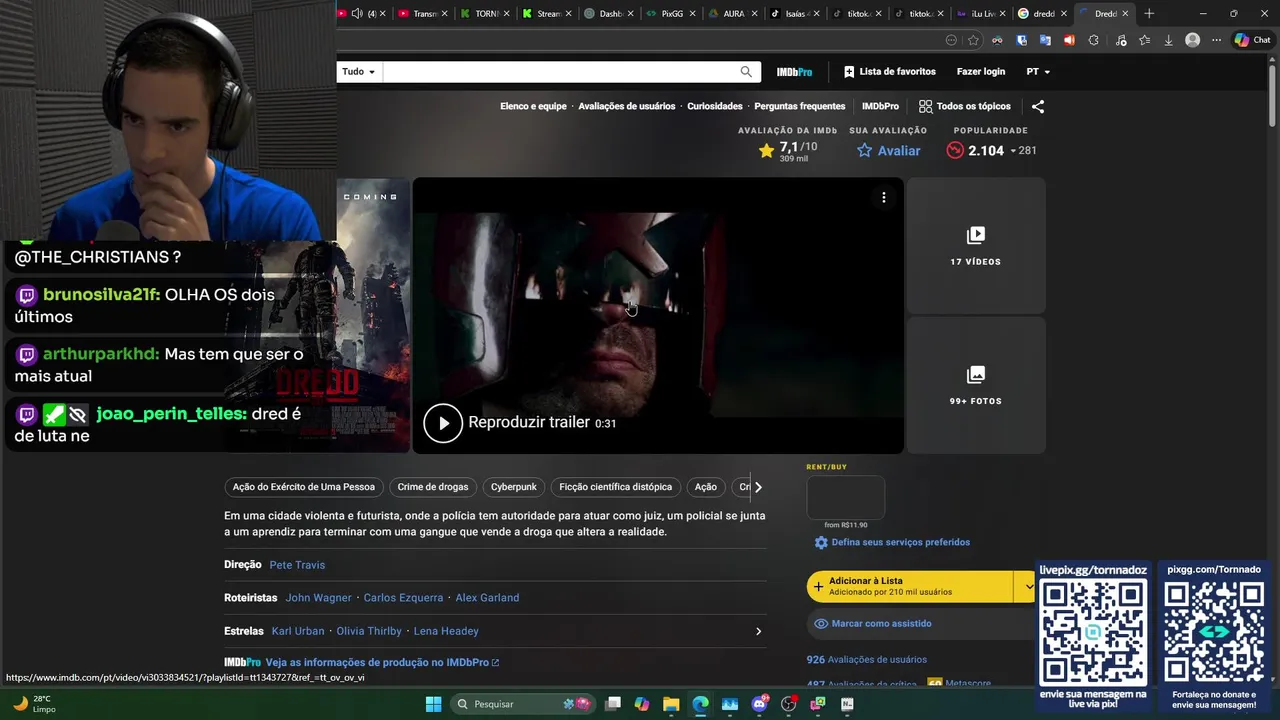Open Edge three-dot settings menu
Viewport: 1280px width, 720px height.
pyautogui.click(x=1216, y=40)
